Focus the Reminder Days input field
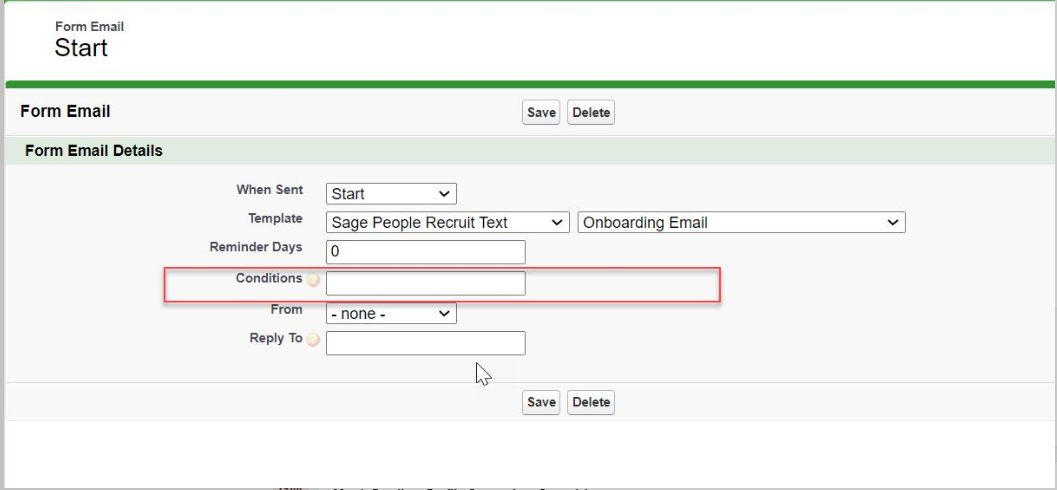The height and width of the screenshot is (490, 1057). tap(425, 252)
